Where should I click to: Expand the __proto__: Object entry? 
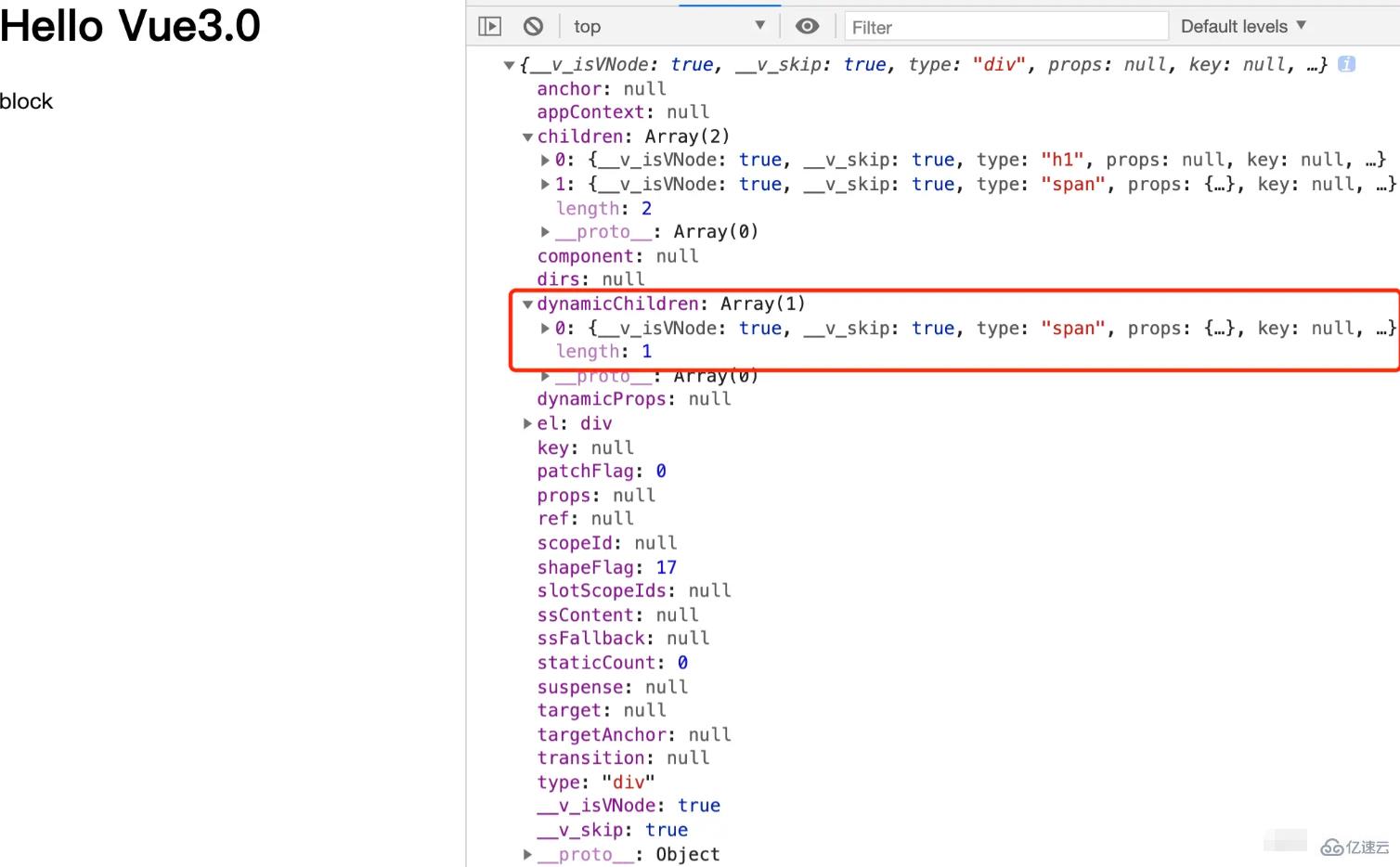tap(527, 855)
